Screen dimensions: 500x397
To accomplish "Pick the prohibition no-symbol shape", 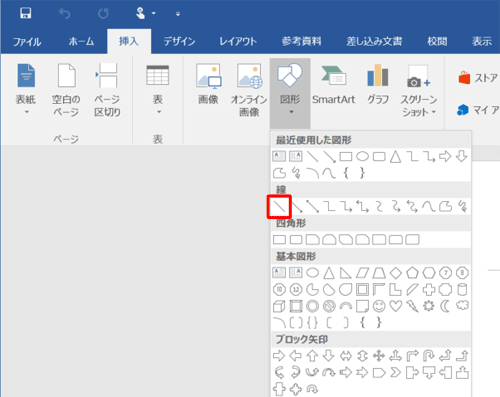I will [329, 306].
